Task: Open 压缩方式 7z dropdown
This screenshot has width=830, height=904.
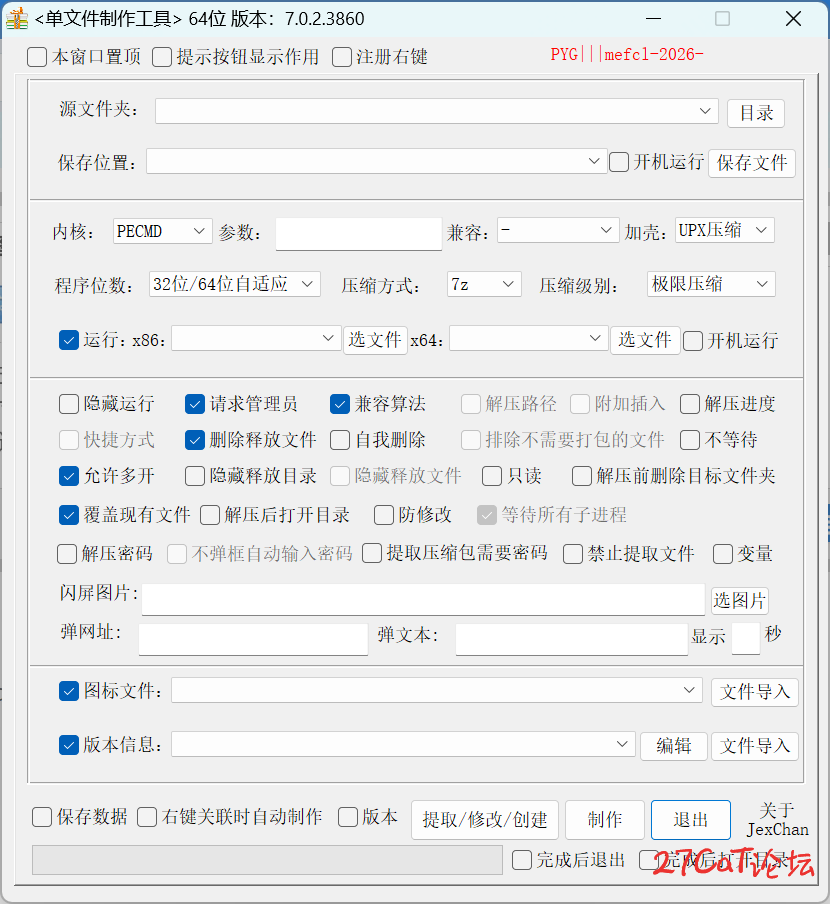Action: (x=484, y=284)
